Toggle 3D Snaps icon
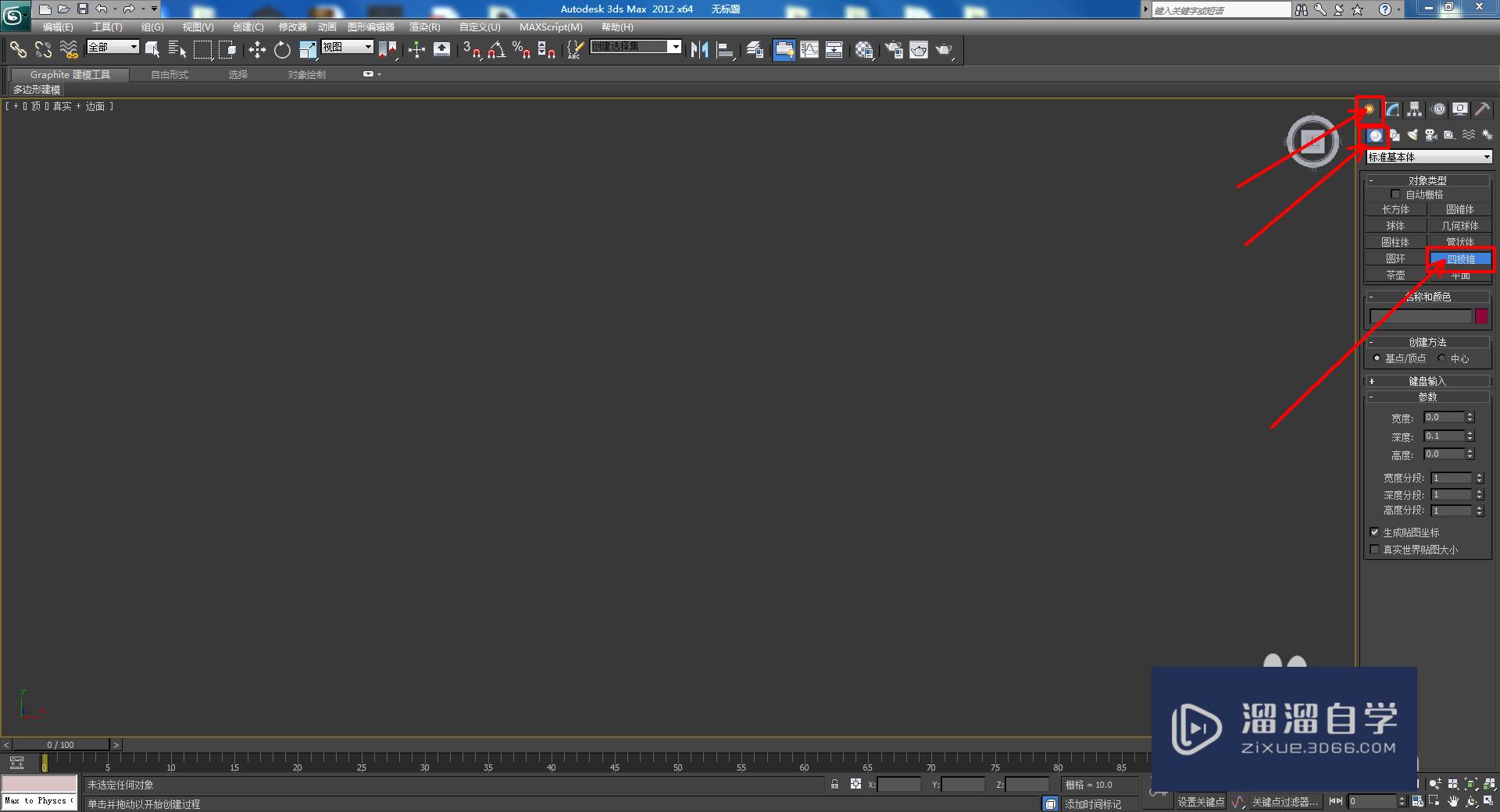This screenshot has height=812, width=1500. [471, 50]
